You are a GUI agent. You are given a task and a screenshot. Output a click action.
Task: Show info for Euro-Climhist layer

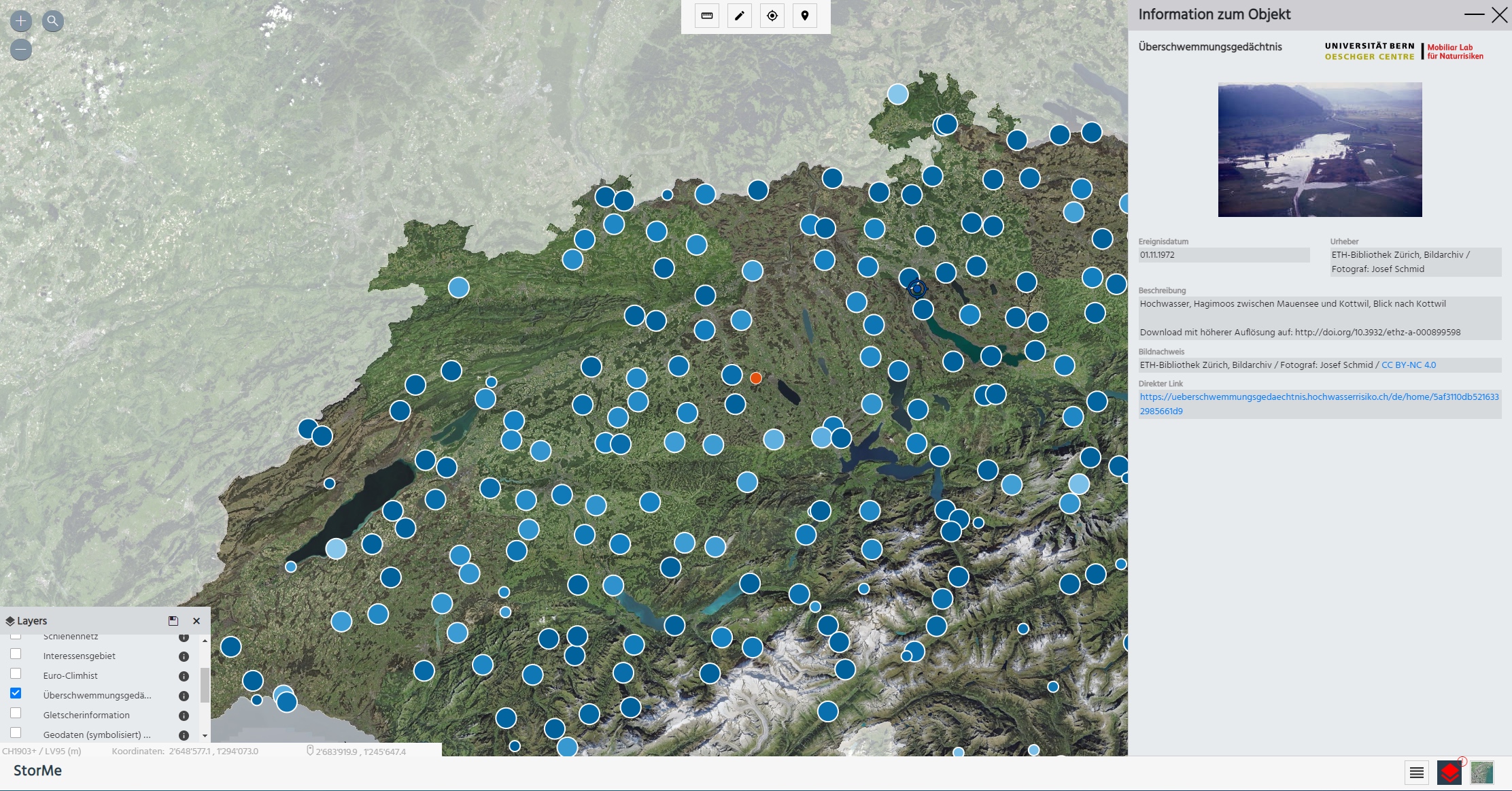(184, 676)
